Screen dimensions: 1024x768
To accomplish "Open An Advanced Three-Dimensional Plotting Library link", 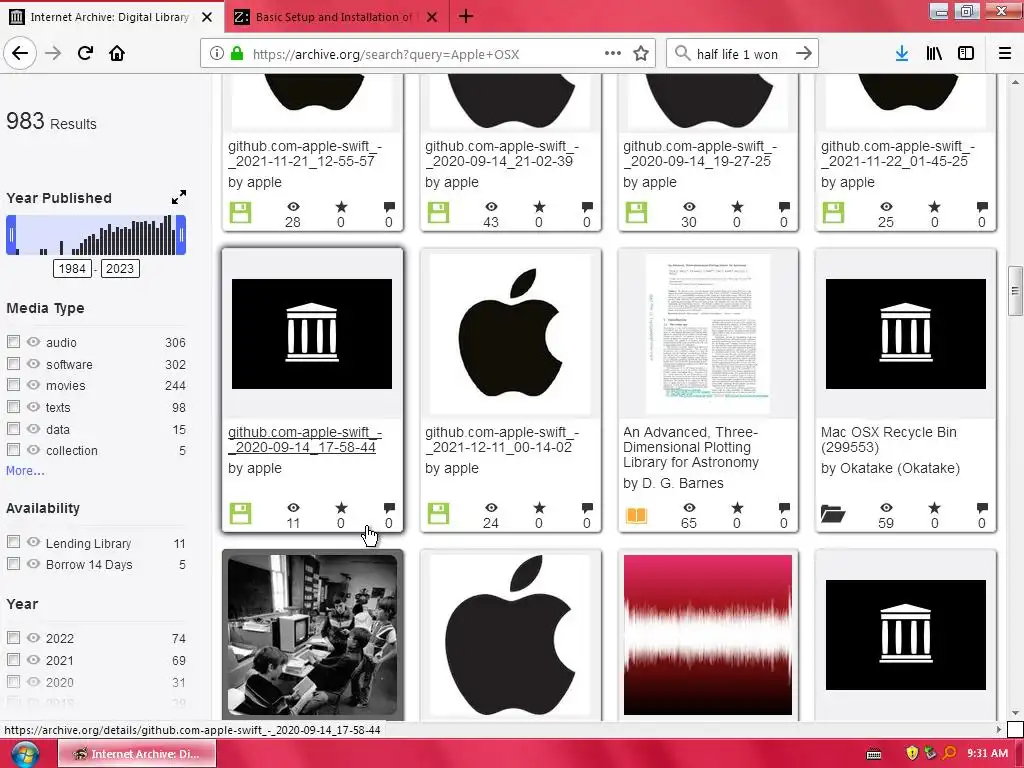I will click(691, 447).
